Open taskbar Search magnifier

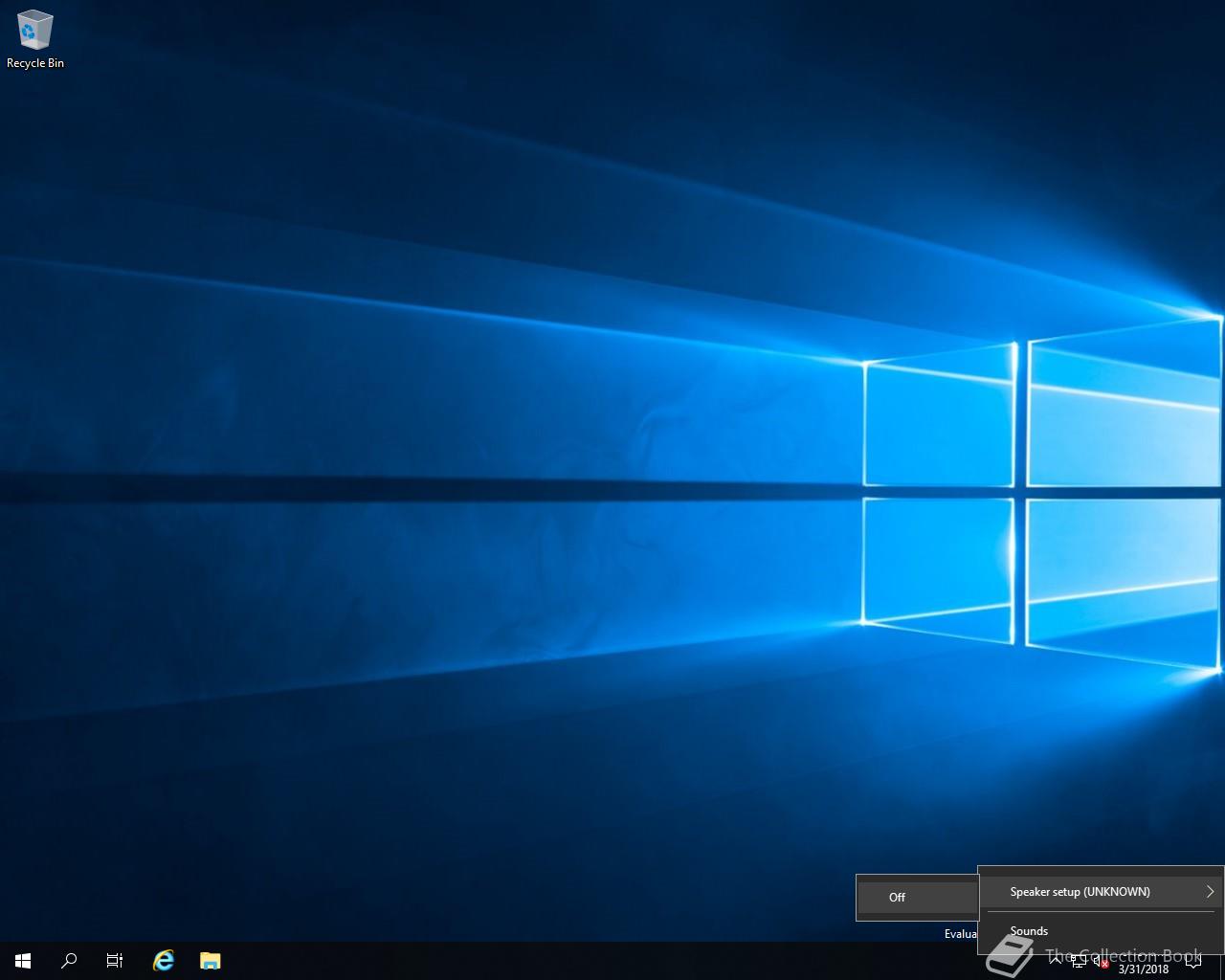pyautogui.click(x=69, y=961)
